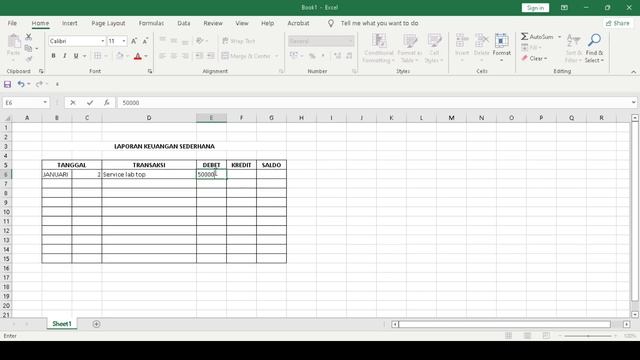Click the Name Box showing E6
The image size is (640, 360).
coord(21,102)
